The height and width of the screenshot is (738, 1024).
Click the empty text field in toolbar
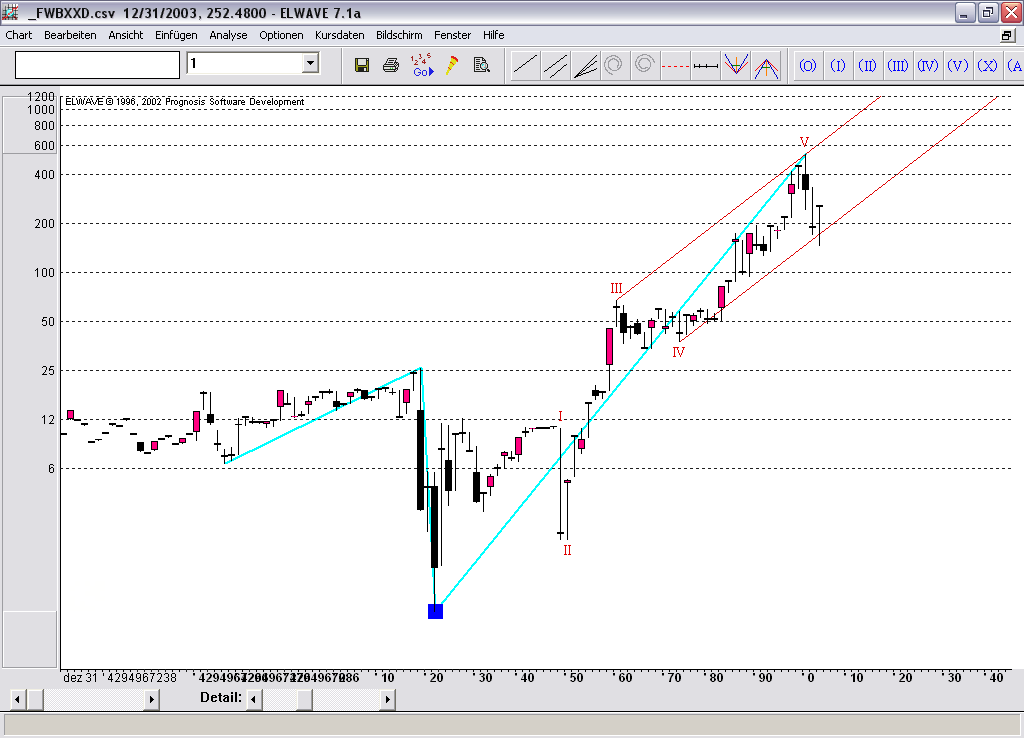pos(97,65)
